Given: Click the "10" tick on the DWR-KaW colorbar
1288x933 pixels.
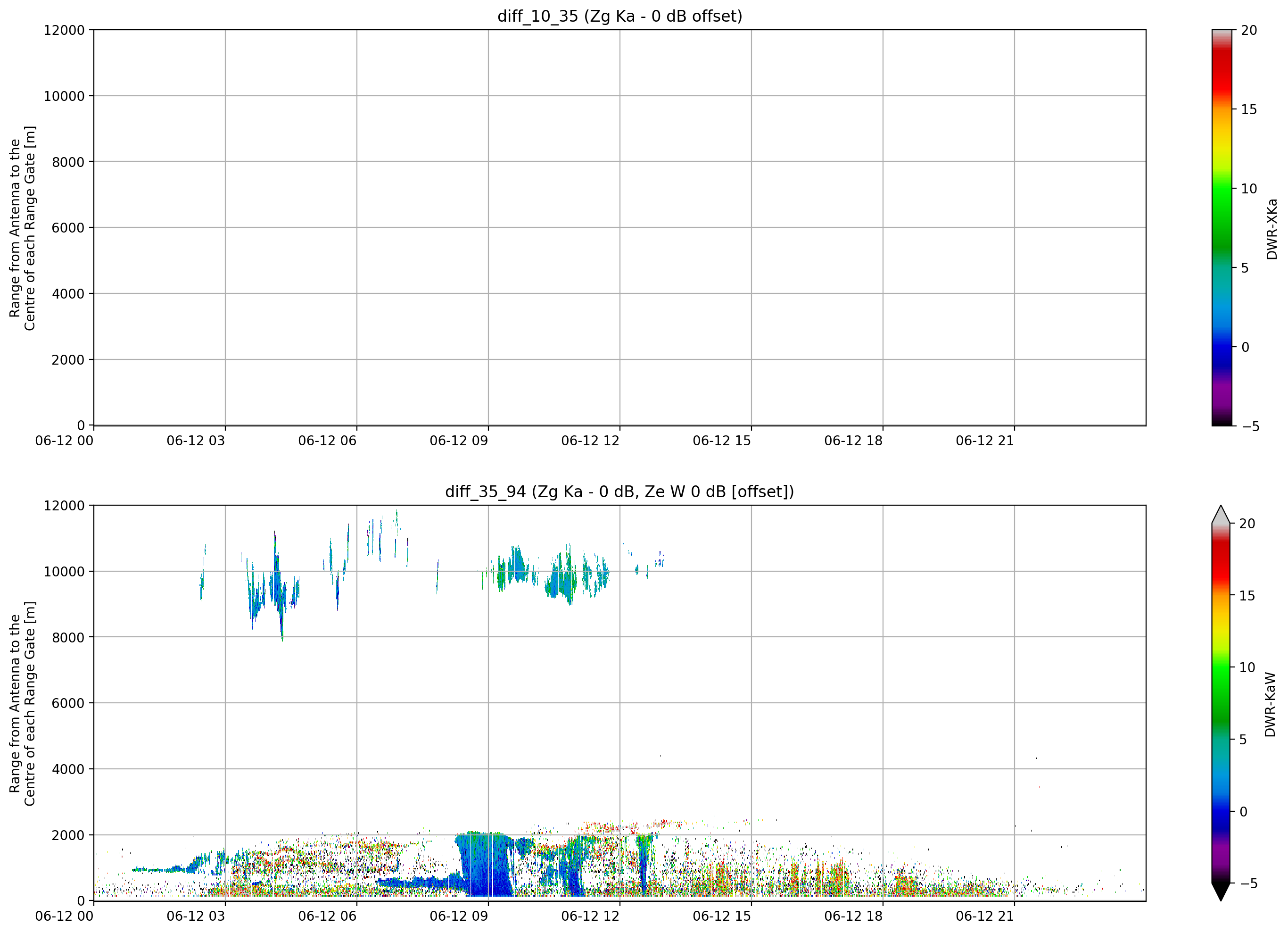Looking at the screenshot, I should coord(1247,667).
